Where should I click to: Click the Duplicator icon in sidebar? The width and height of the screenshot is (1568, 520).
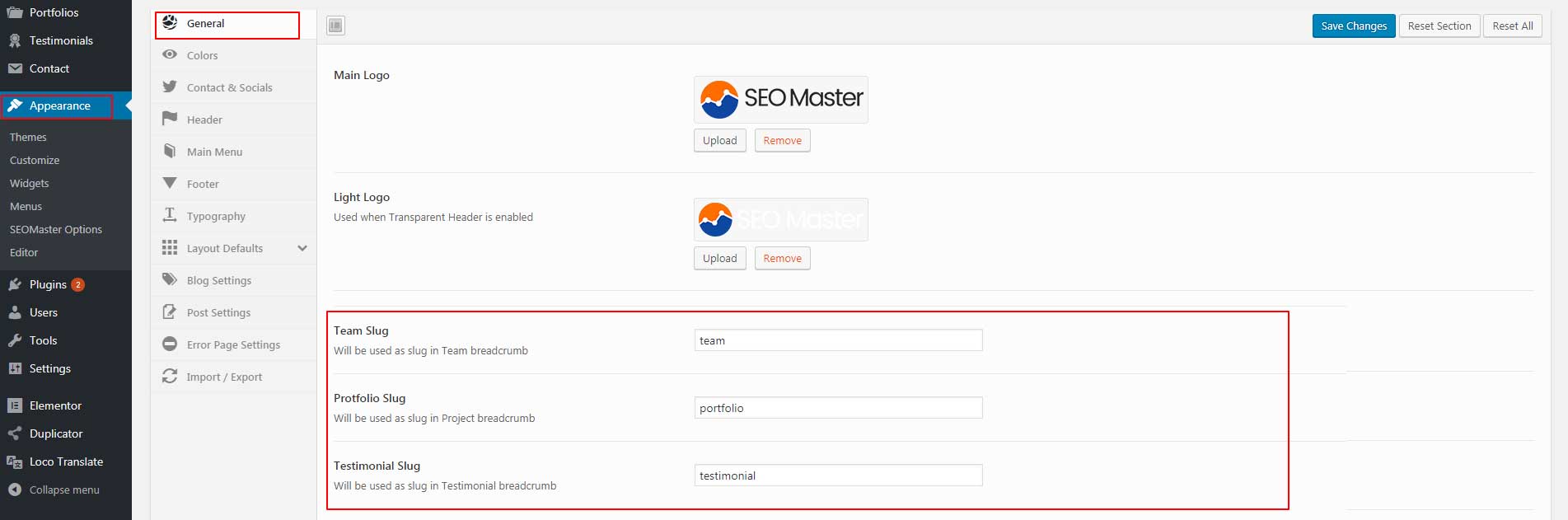pyautogui.click(x=15, y=433)
